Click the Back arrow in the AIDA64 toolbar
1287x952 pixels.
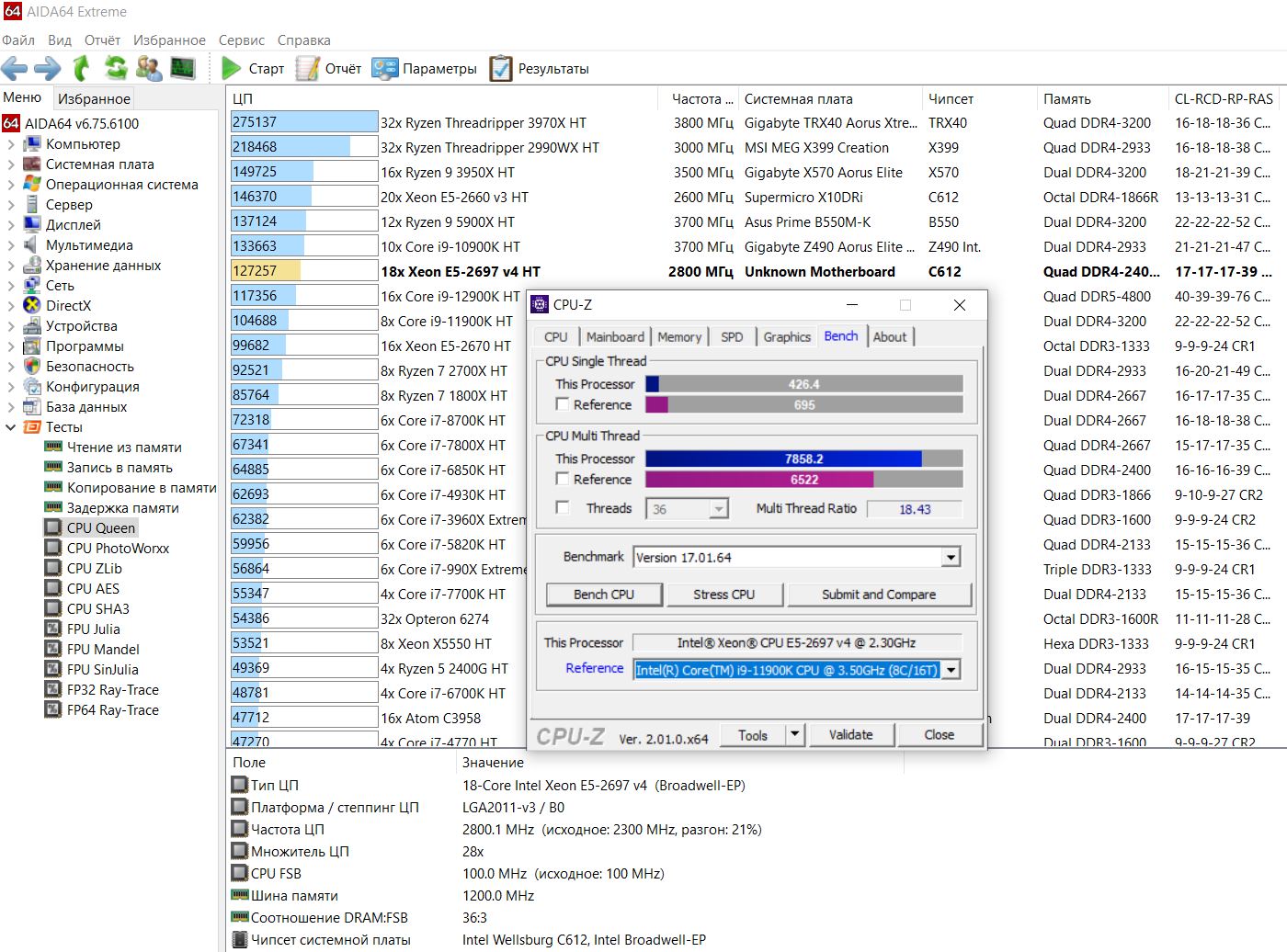point(15,68)
